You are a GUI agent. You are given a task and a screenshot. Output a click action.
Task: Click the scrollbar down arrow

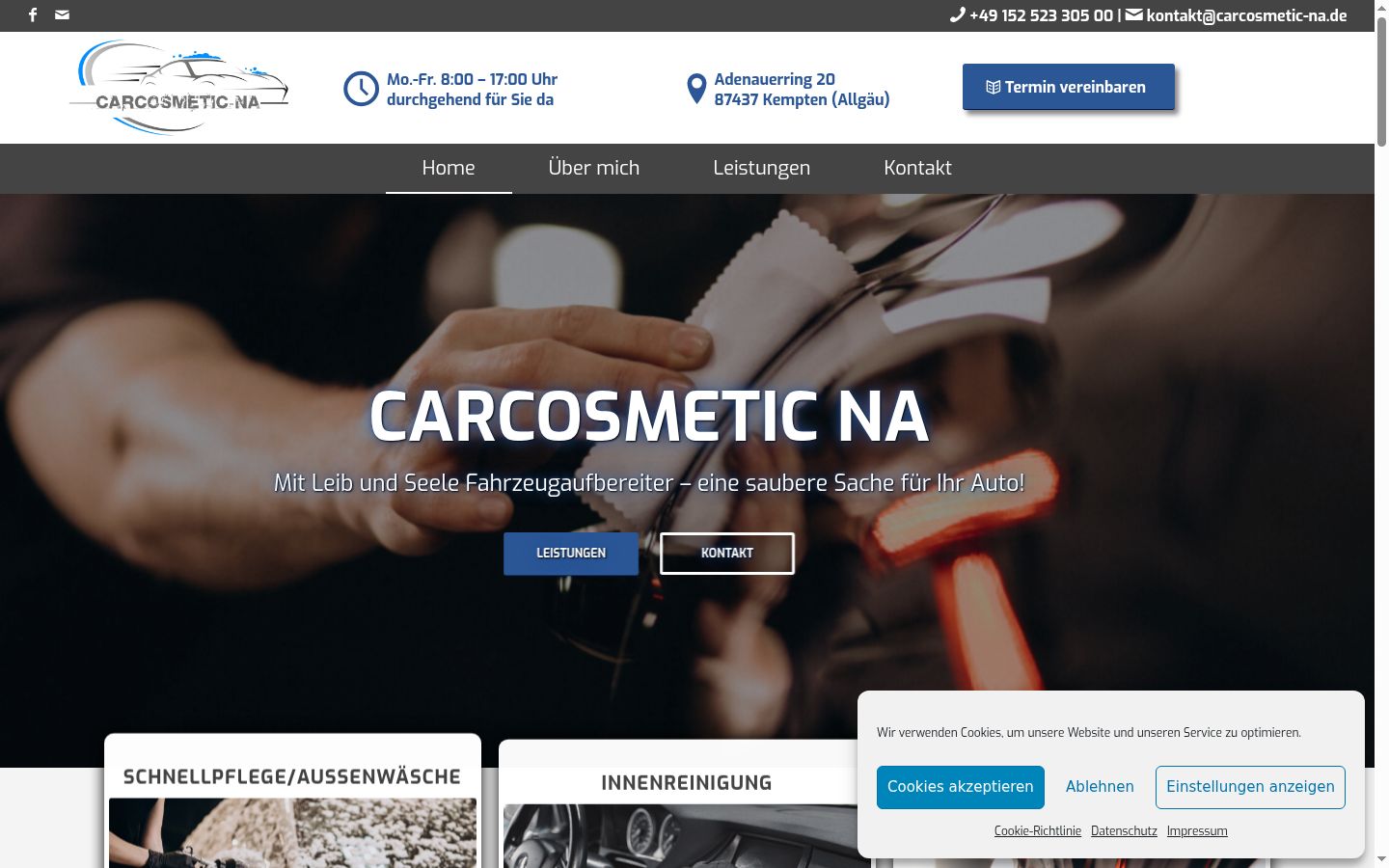1381,859
